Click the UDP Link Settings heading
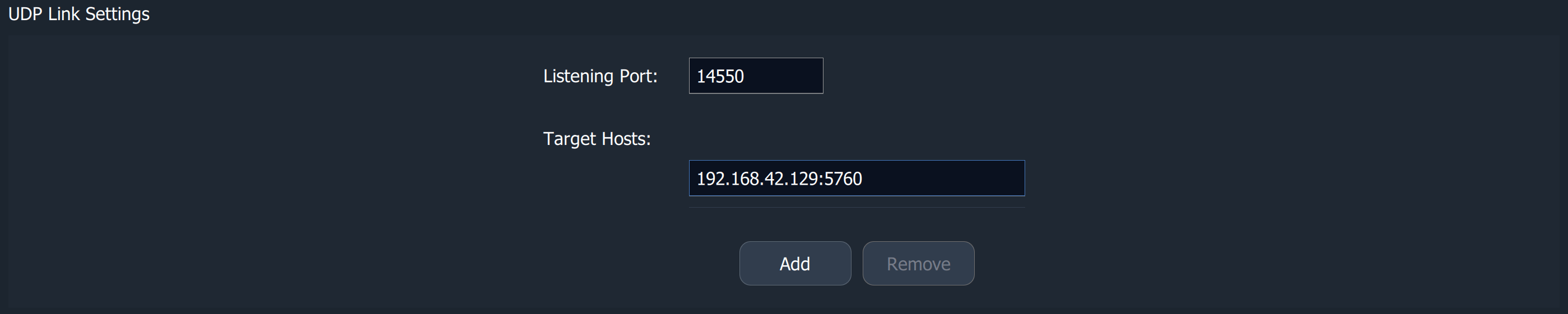Viewport: 1568px width, 314px height. [x=78, y=14]
